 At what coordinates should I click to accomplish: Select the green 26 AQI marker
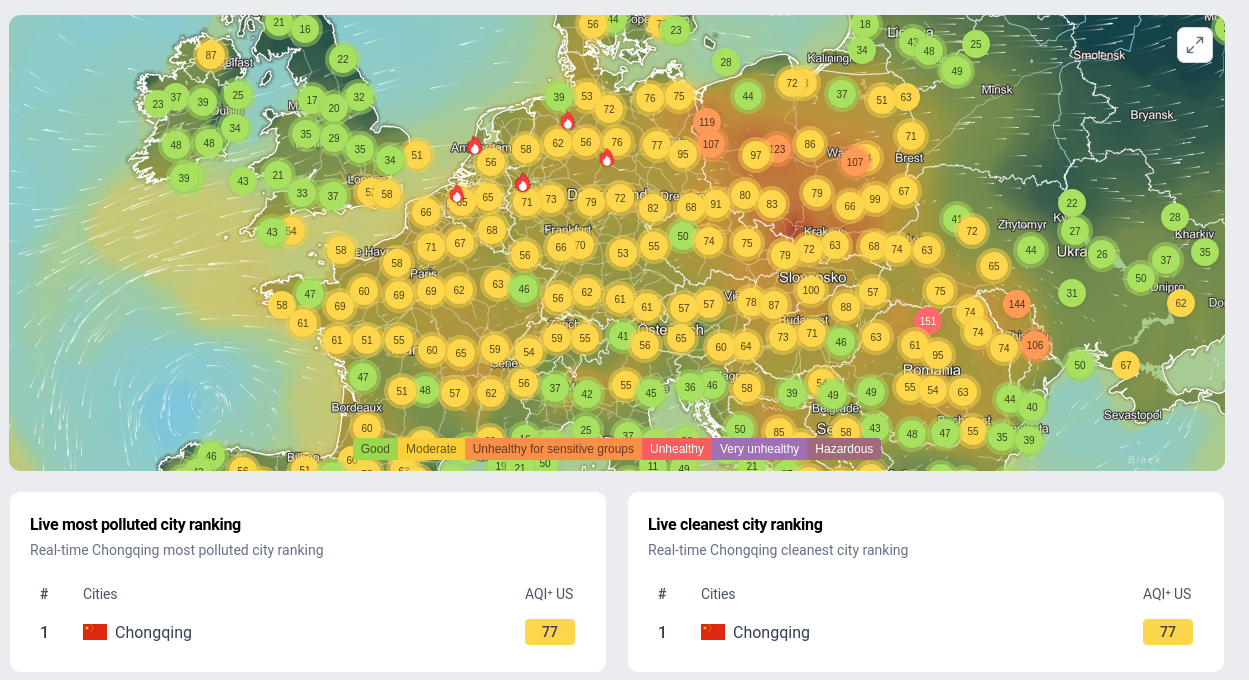[1102, 254]
